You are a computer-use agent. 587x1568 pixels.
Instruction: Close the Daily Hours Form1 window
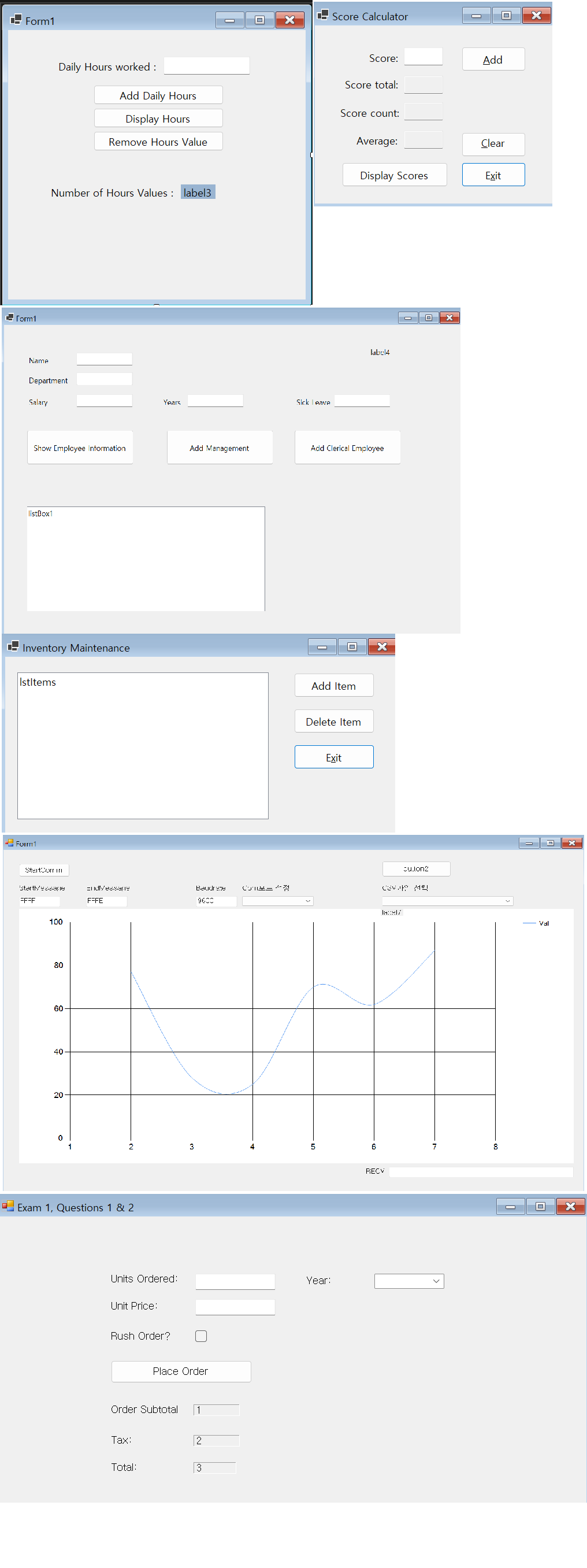click(x=289, y=20)
